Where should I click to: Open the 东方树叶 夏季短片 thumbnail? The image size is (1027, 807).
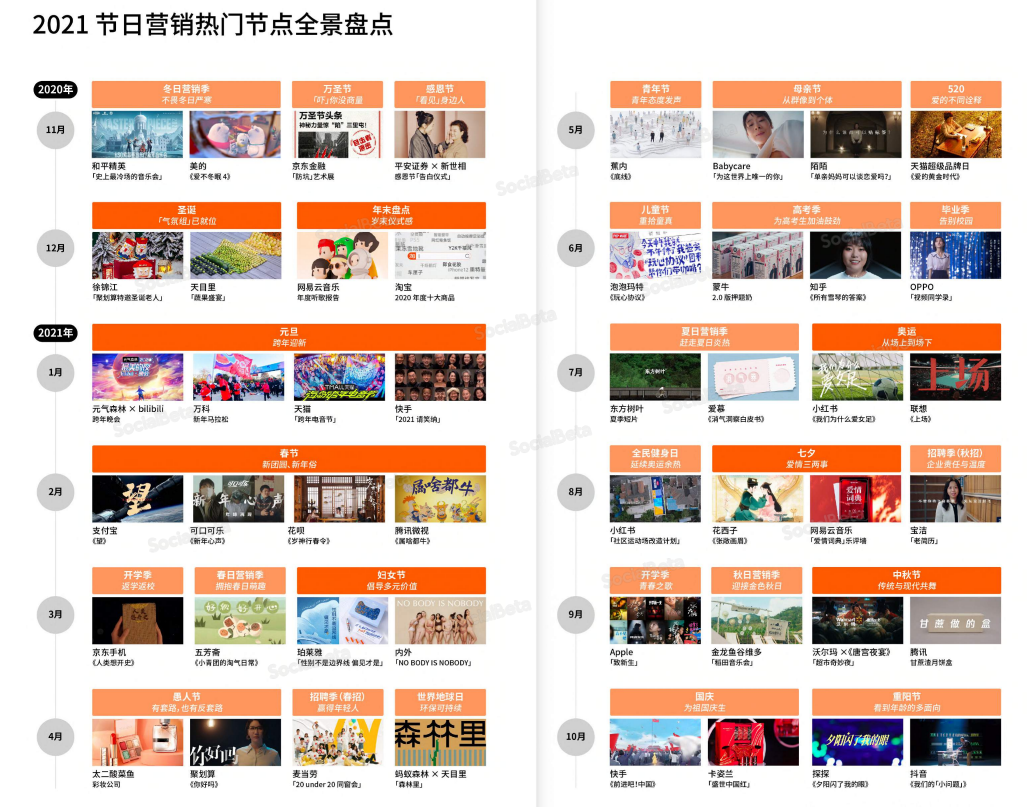click(x=656, y=377)
